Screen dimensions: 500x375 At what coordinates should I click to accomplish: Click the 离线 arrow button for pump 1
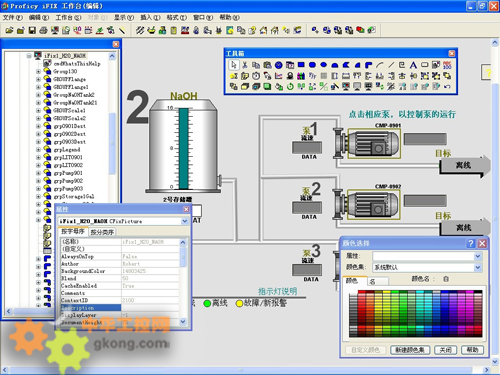[465, 165]
